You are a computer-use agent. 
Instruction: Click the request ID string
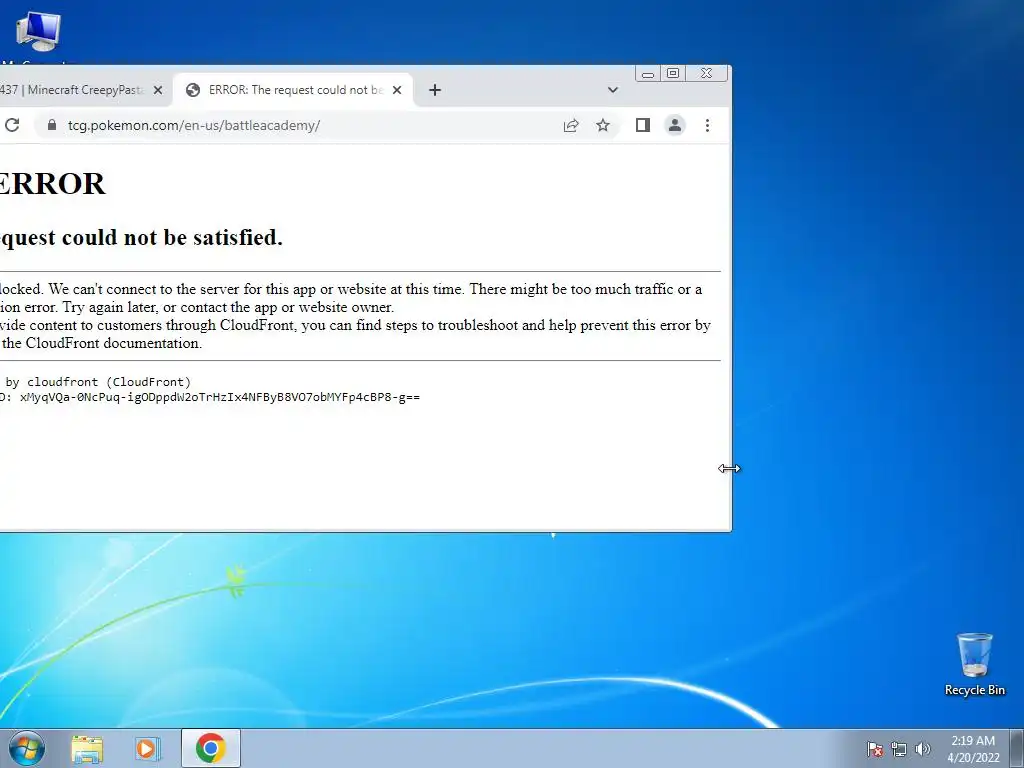point(220,397)
